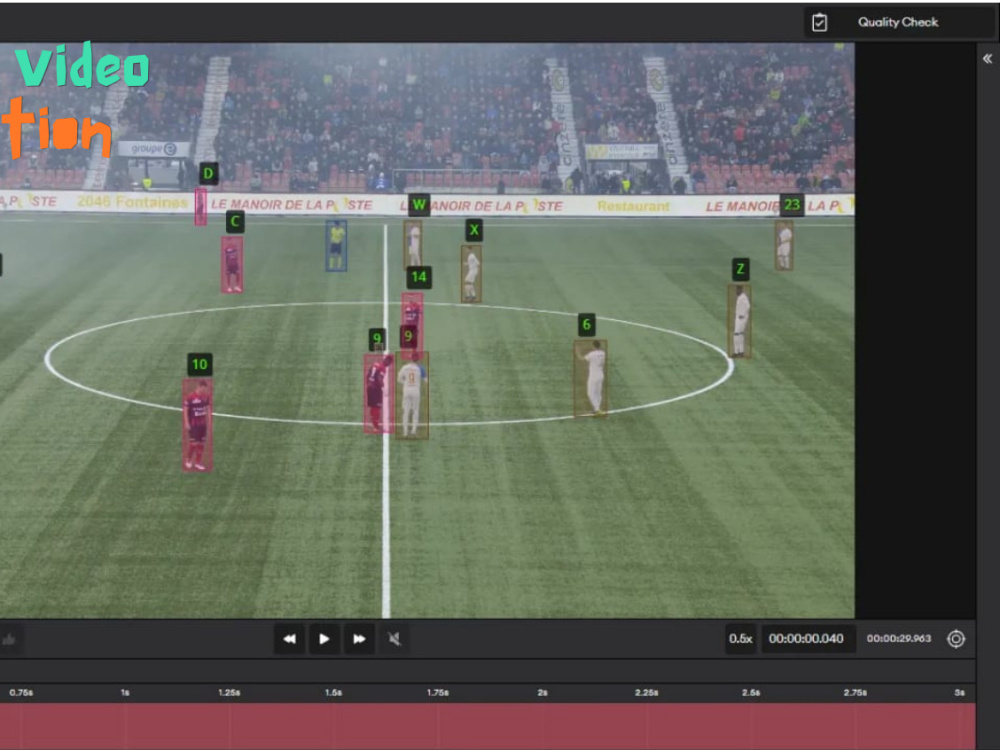Click the red annotation track in timeline
This screenshot has height=750, width=1000.
pyautogui.click(x=487, y=726)
